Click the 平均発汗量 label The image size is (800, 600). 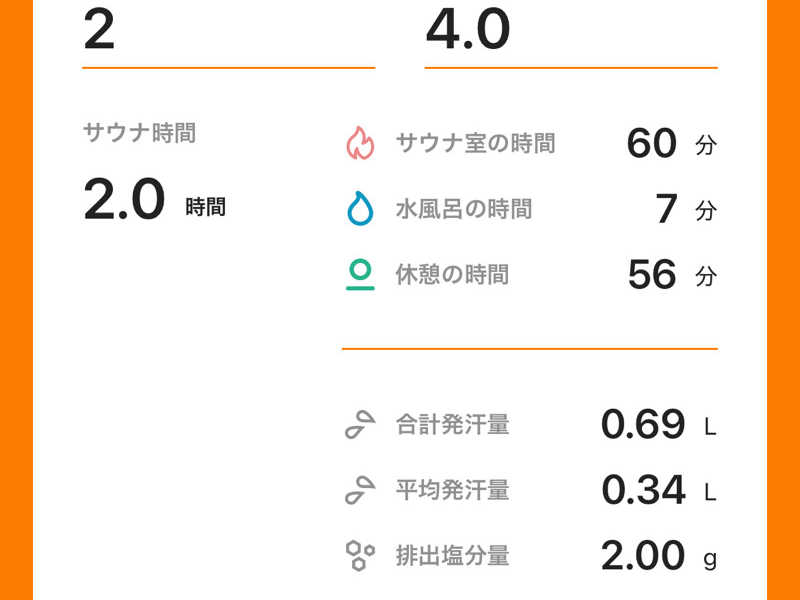[452, 490]
